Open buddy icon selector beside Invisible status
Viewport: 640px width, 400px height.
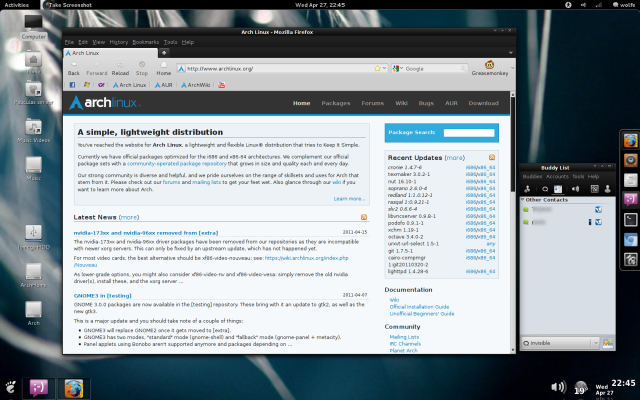pos(608,343)
